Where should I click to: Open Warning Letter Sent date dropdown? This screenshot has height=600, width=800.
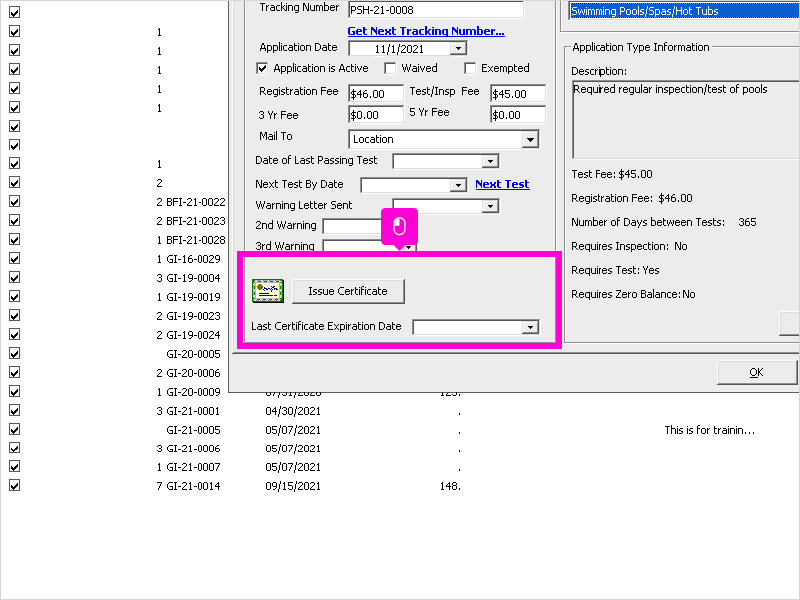[x=490, y=206]
